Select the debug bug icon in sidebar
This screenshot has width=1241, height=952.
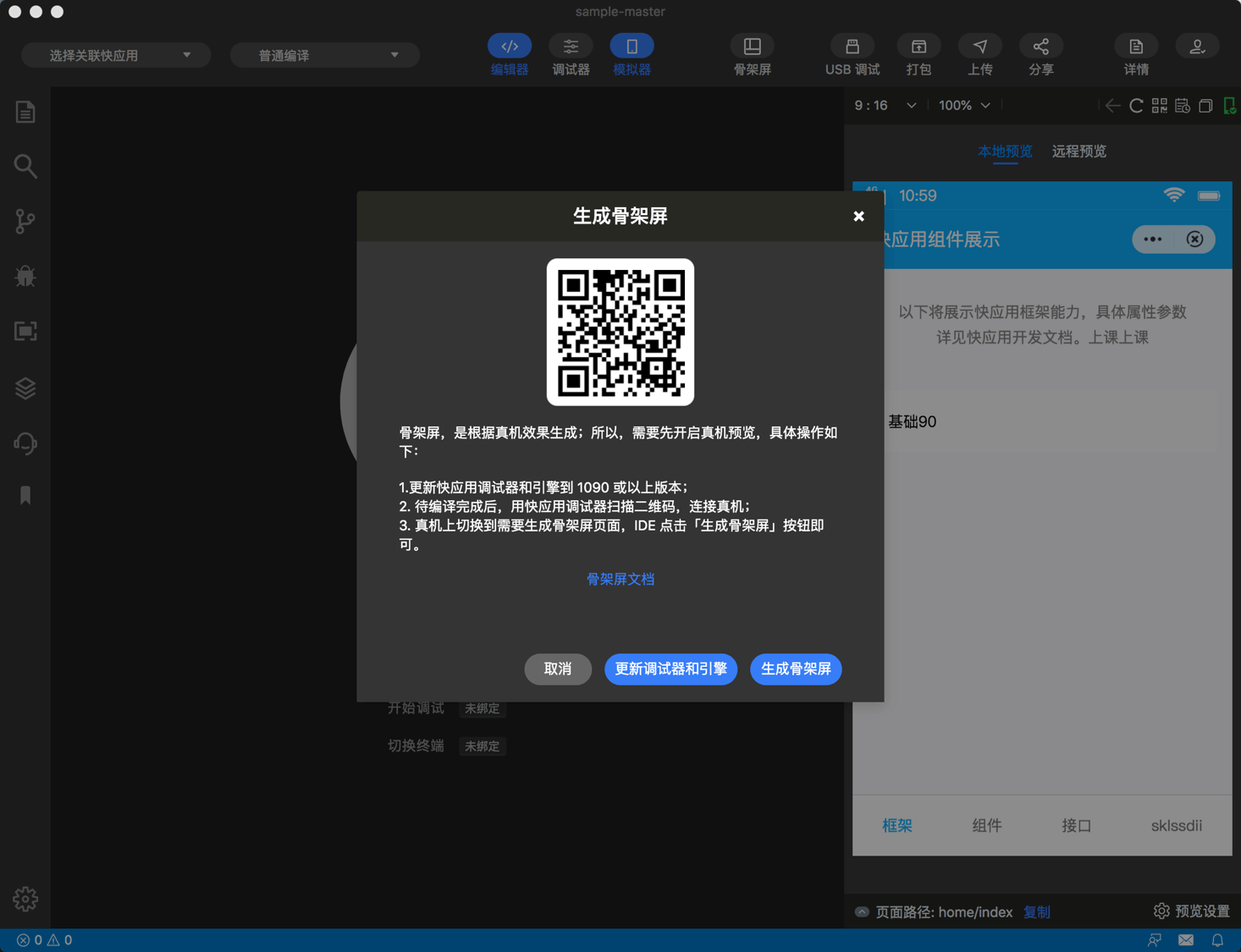click(25, 276)
